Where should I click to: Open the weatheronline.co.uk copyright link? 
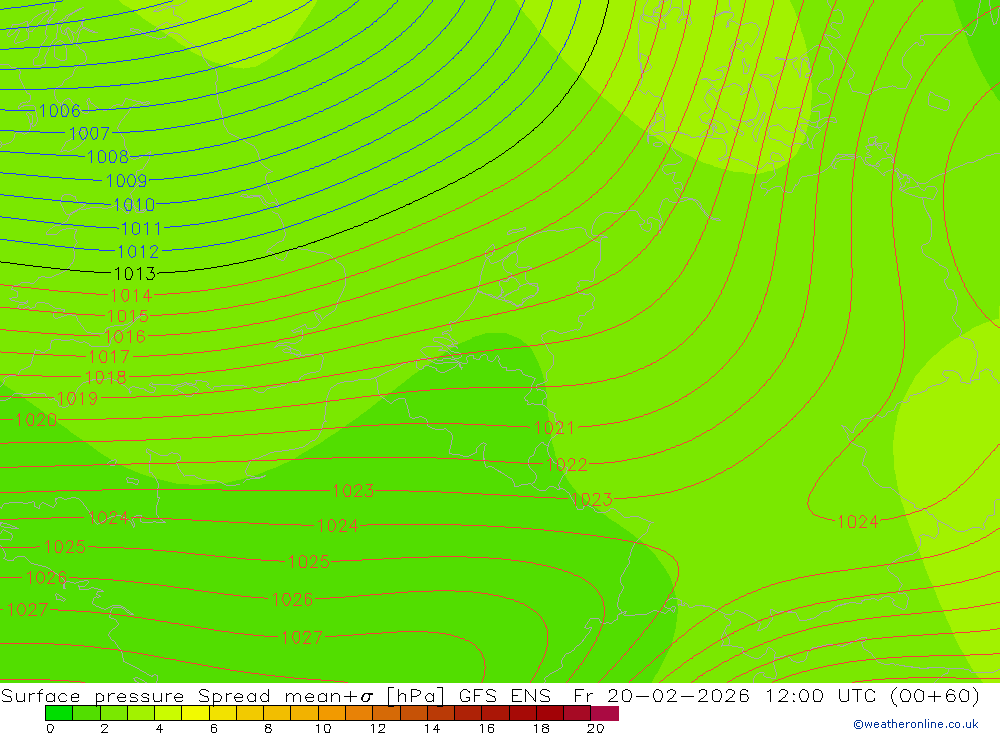[x=916, y=724]
